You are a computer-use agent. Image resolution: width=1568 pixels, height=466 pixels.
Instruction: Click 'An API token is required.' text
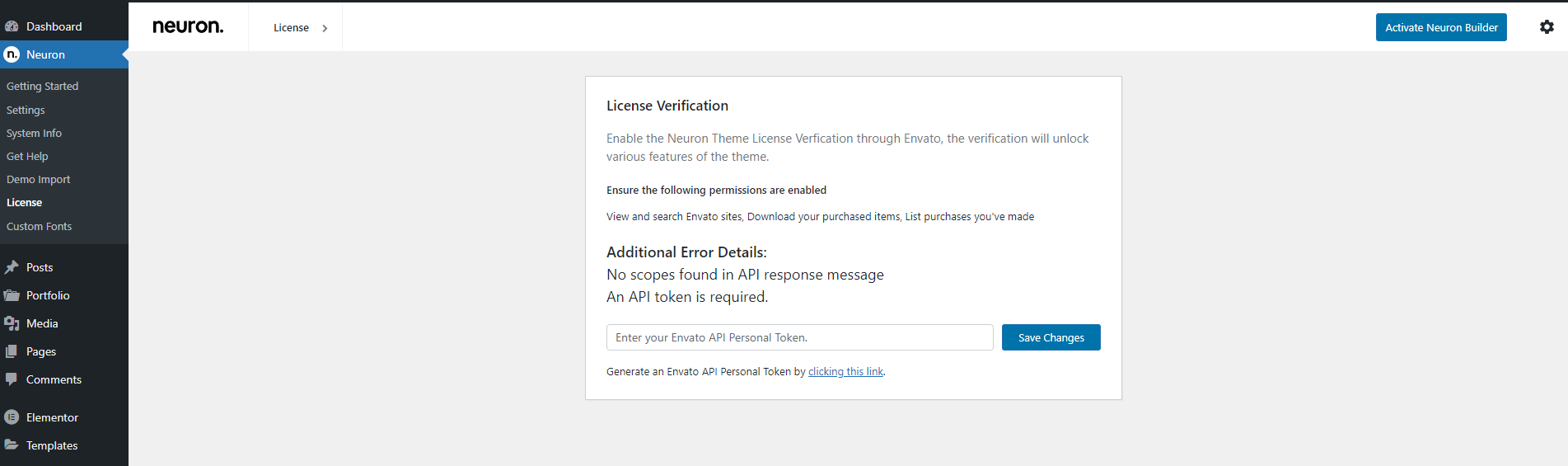[687, 297]
